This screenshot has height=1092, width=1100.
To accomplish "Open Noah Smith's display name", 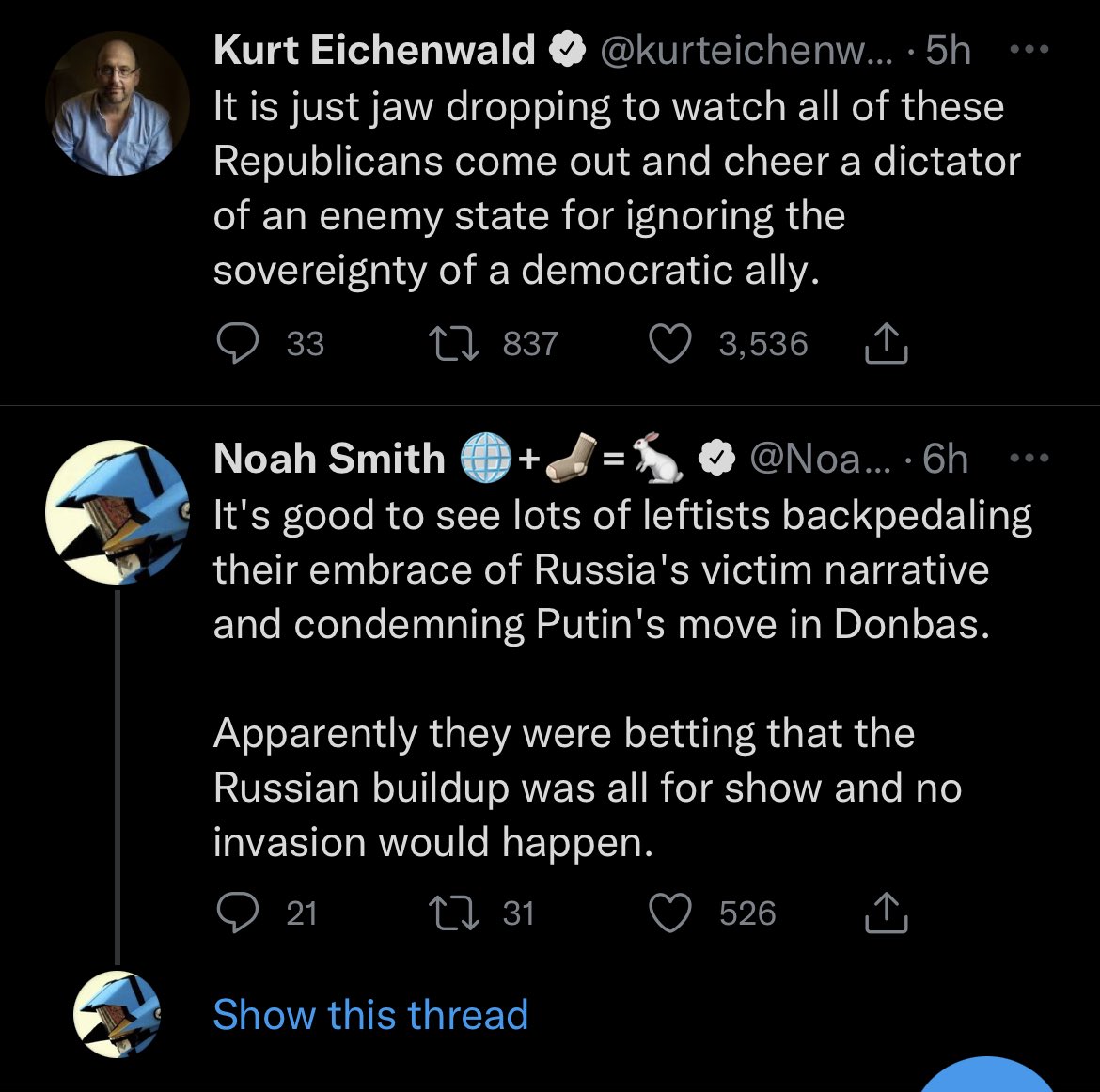I will [x=329, y=458].
